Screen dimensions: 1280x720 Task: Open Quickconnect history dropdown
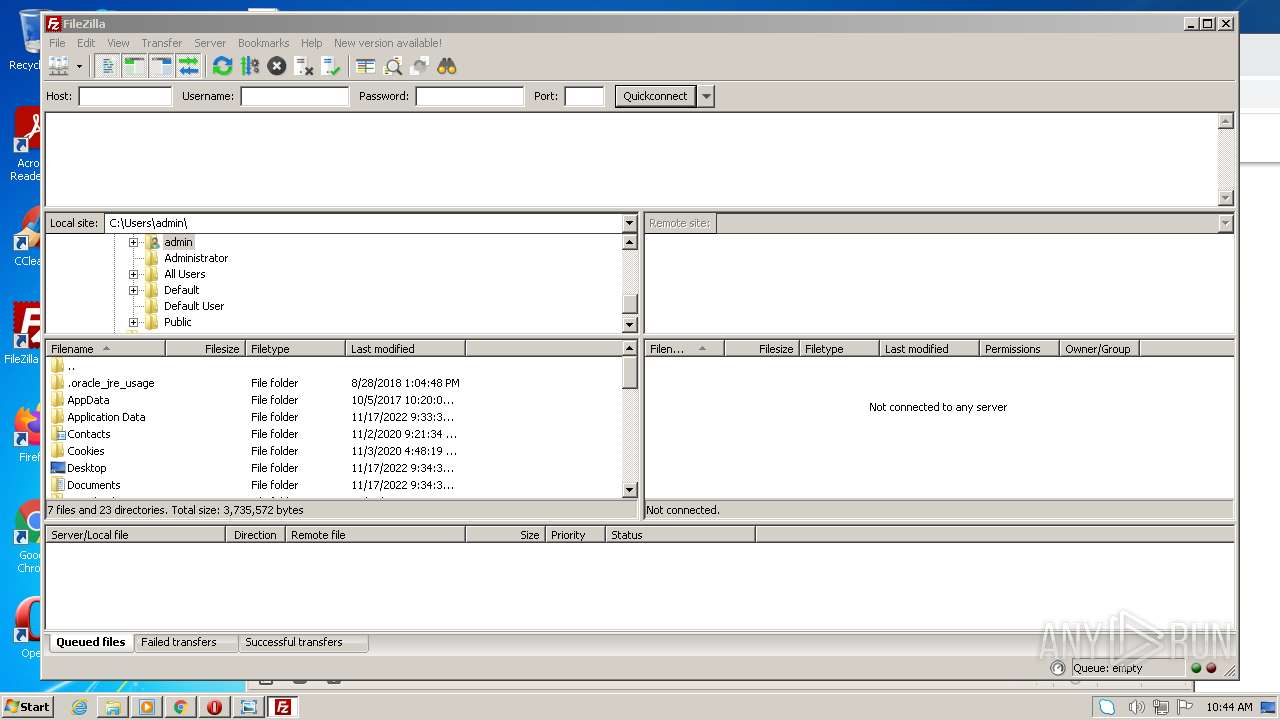pyautogui.click(x=706, y=96)
